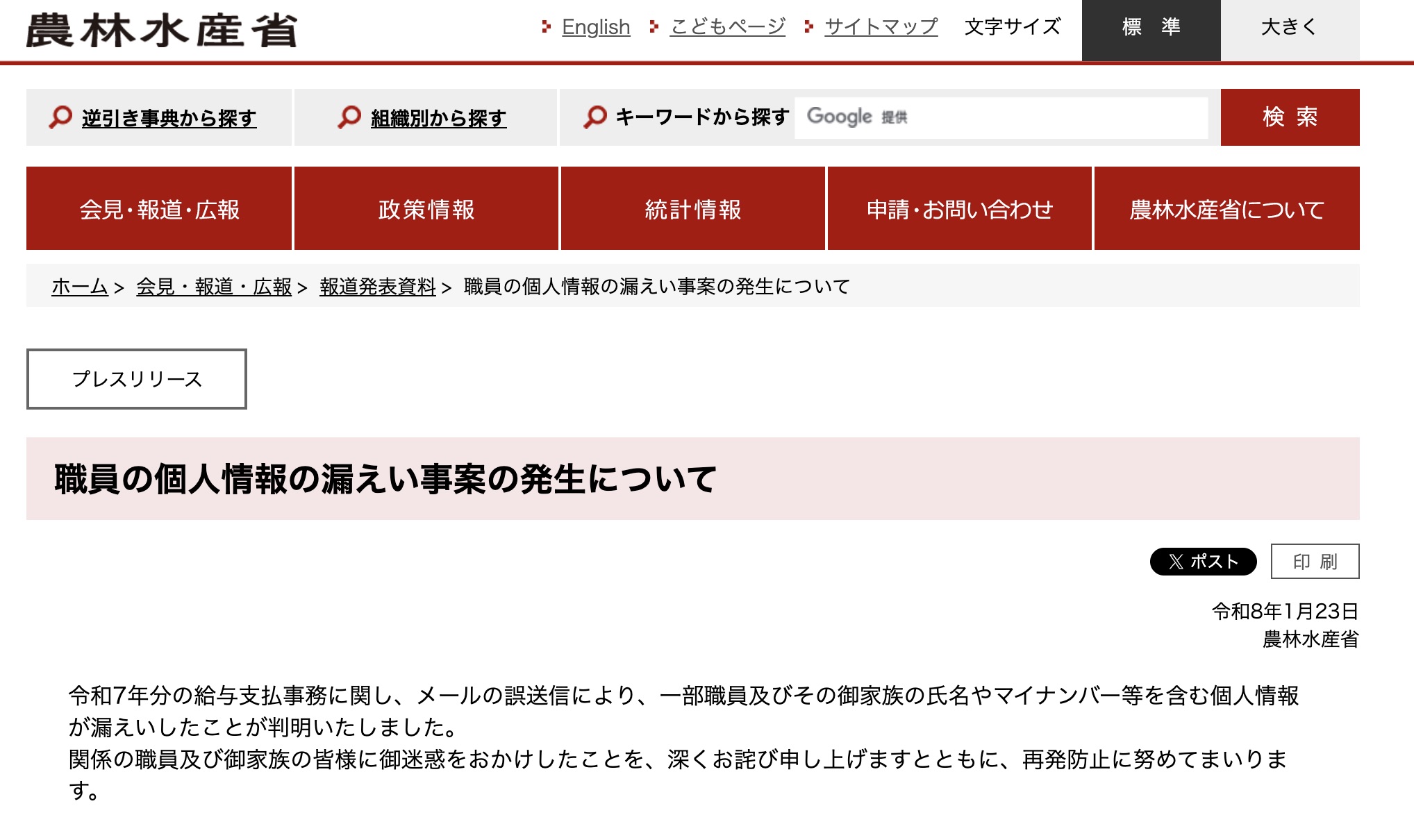Open the 政策情報 menu
1414x840 pixels.
pyautogui.click(x=426, y=208)
